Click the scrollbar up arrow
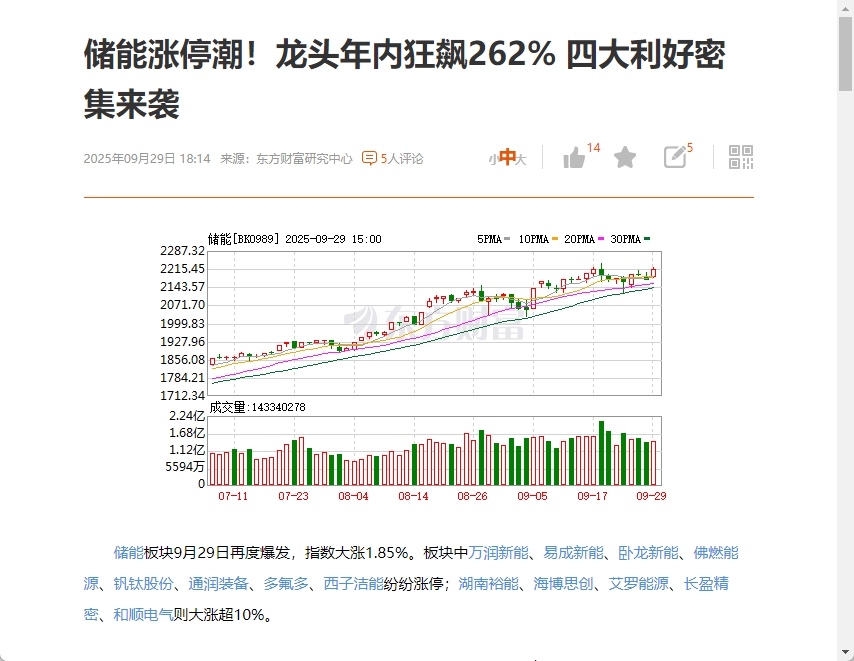This screenshot has width=854, height=661. click(845, 7)
